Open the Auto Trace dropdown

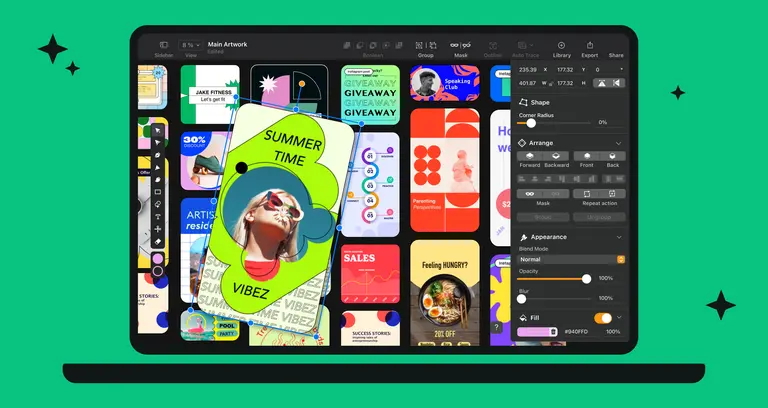point(525,45)
